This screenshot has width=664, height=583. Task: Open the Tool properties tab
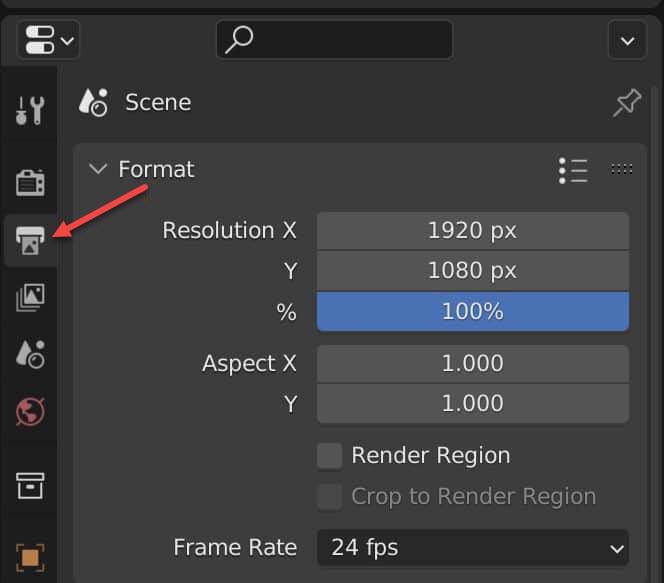pyautogui.click(x=30, y=110)
